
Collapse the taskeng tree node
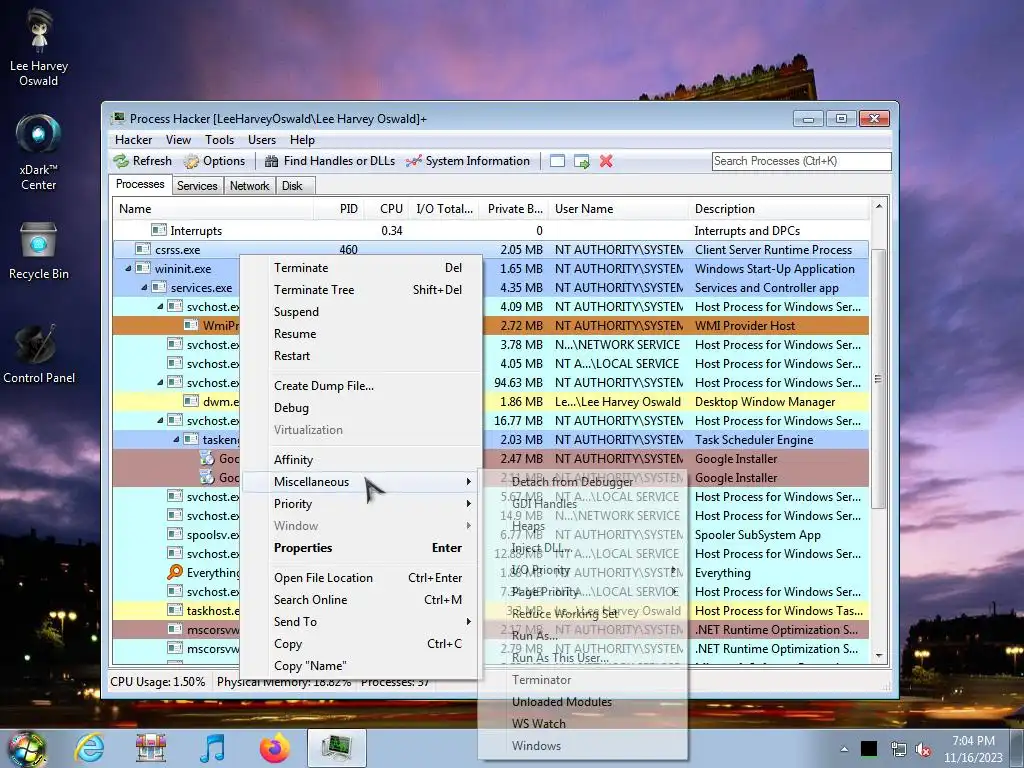pyautogui.click(x=176, y=440)
